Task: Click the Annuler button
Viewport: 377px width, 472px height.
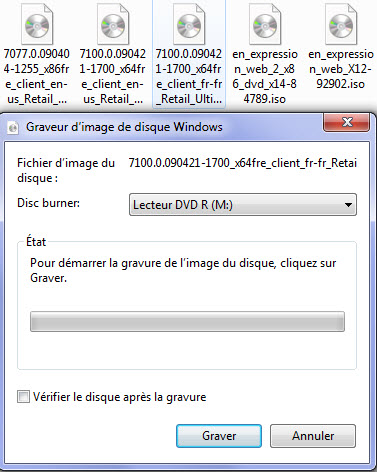Action: click(313, 436)
